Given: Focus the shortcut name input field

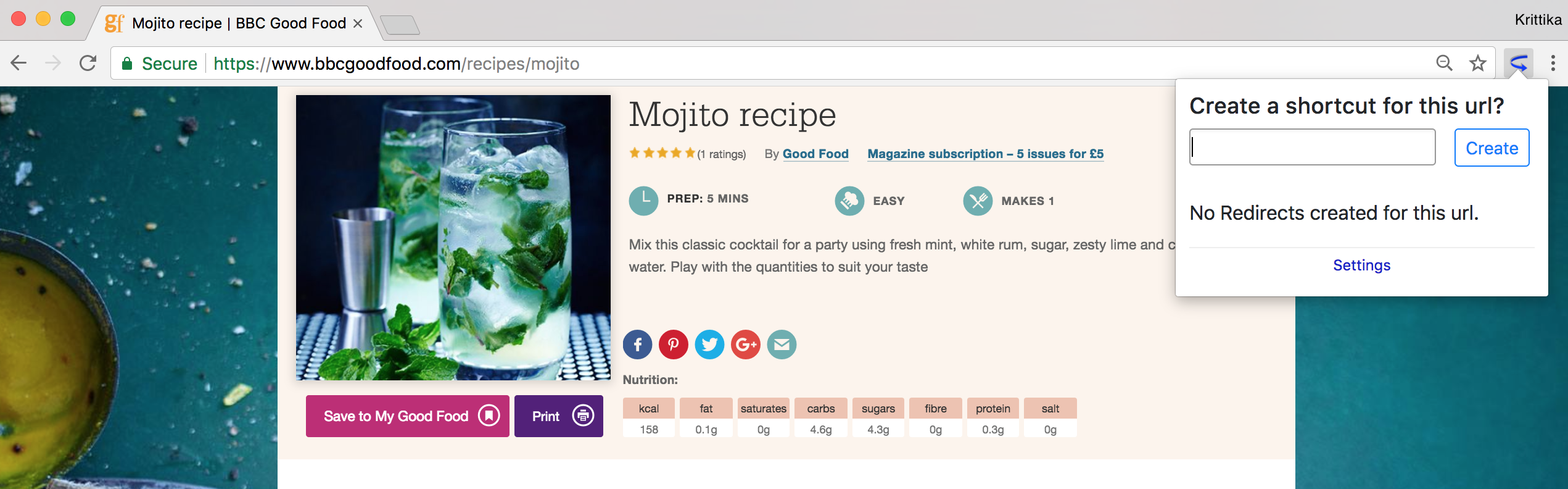Looking at the screenshot, I should coord(1312,148).
